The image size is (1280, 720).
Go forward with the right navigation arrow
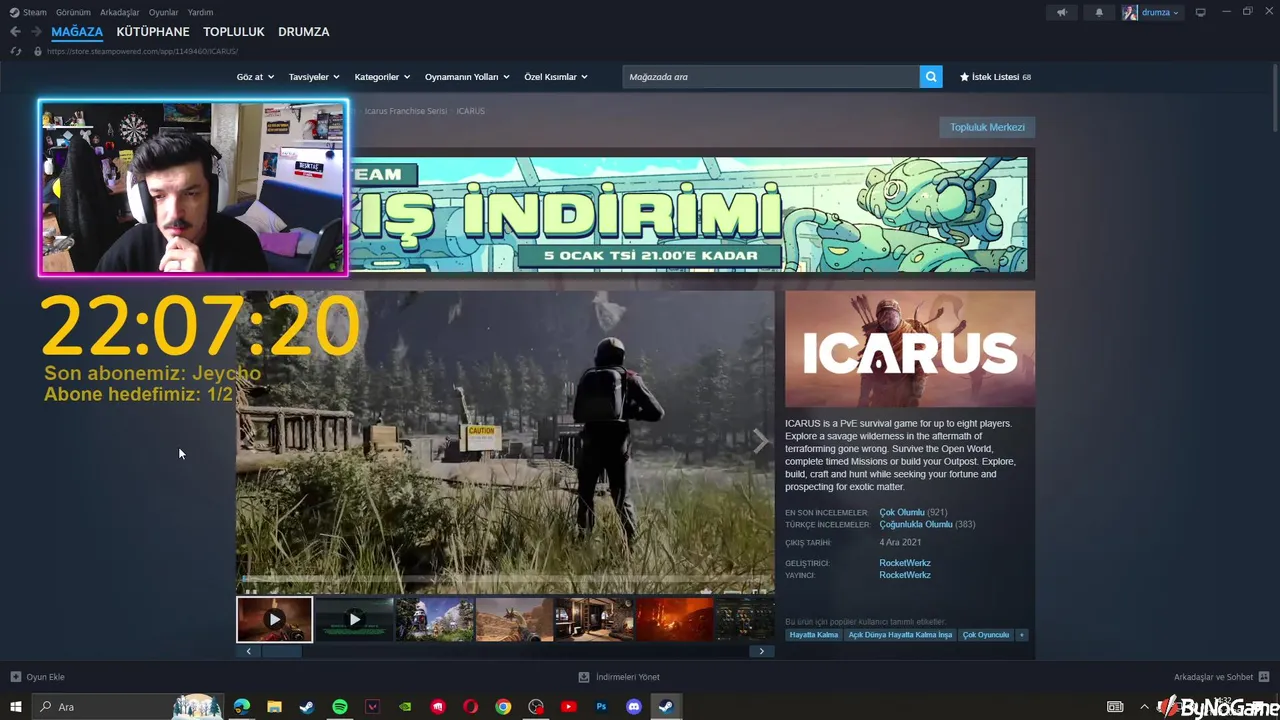pos(36,32)
